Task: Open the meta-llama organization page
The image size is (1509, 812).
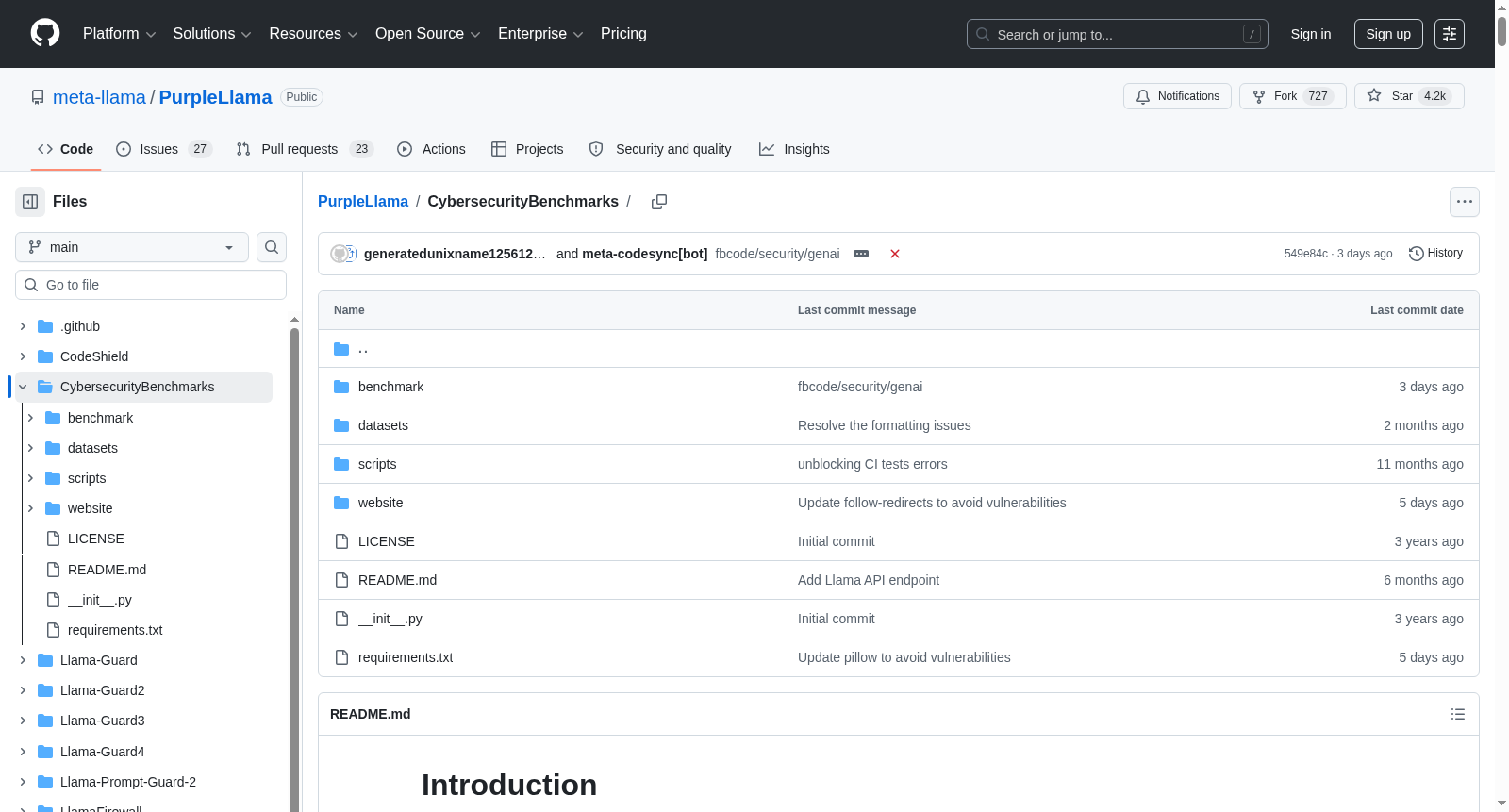Action: click(99, 97)
